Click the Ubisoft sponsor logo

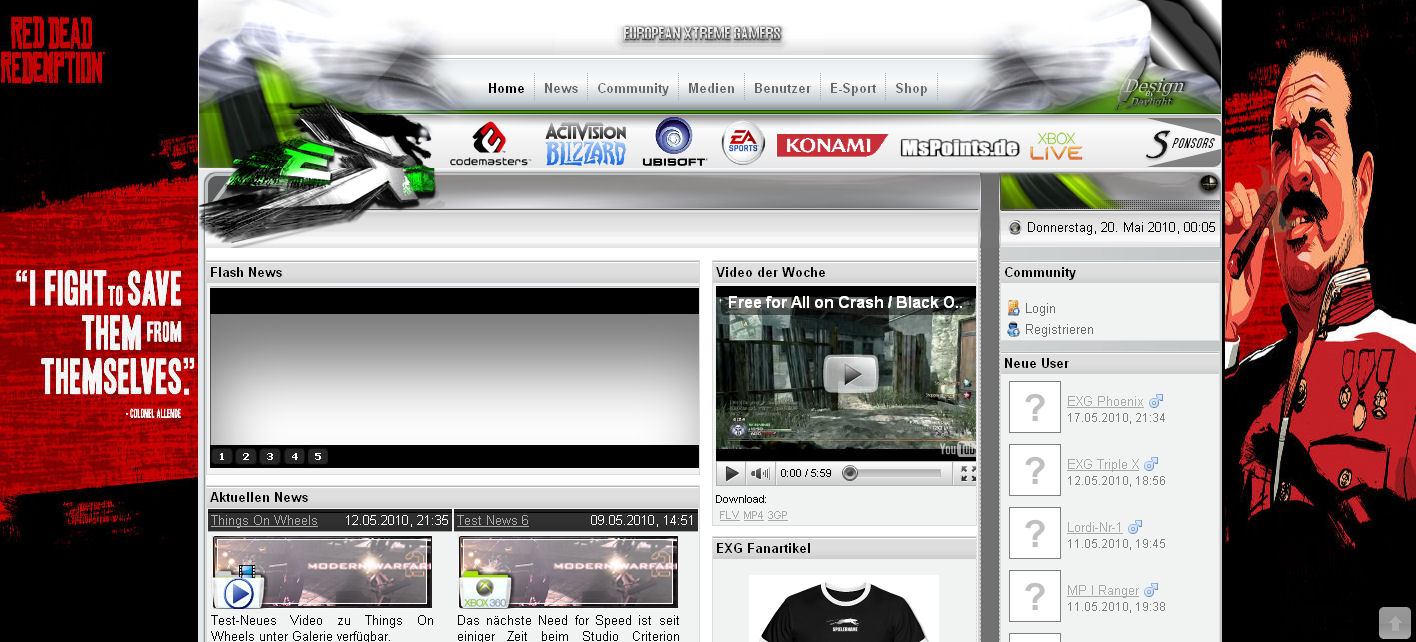point(674,142)
